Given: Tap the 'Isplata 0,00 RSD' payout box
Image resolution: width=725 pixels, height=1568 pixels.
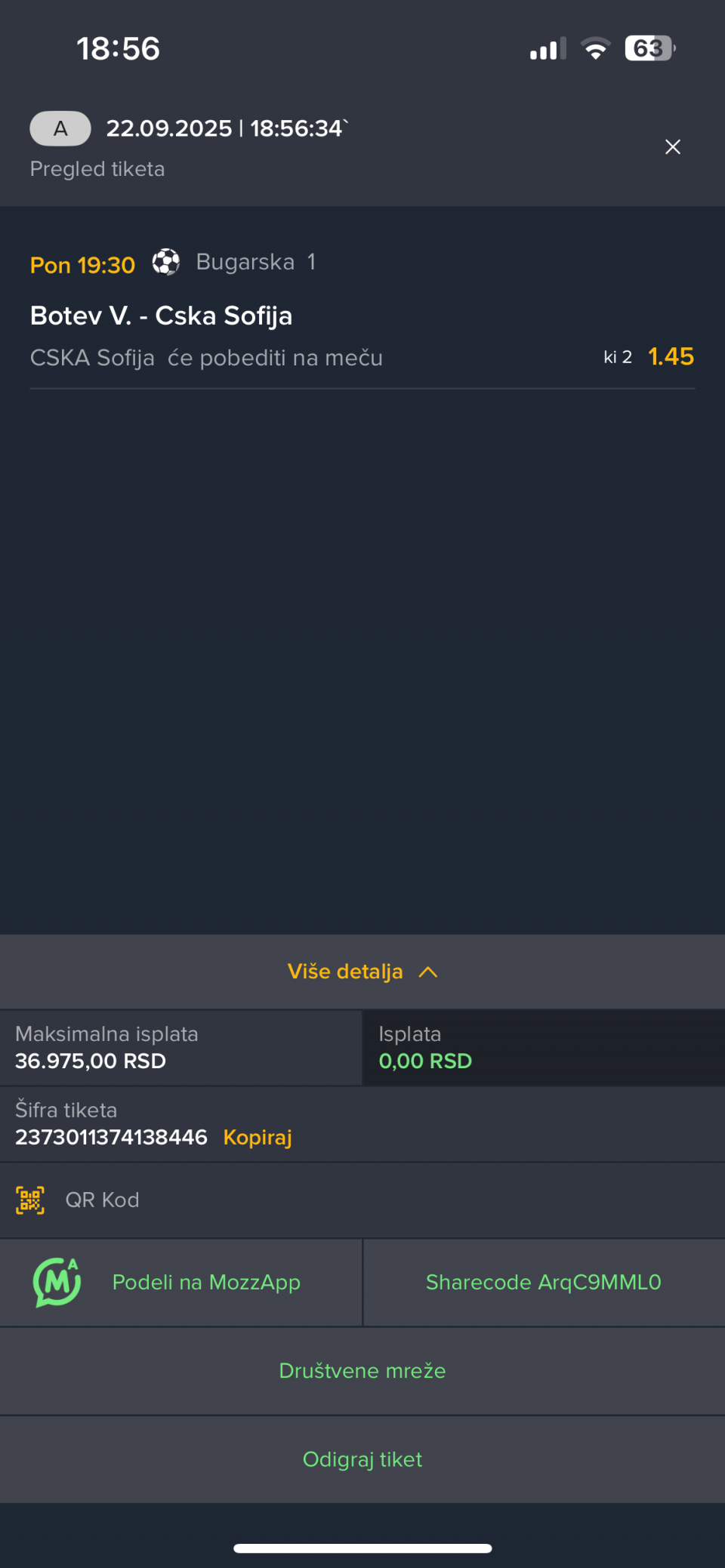Looking at the screenshot, I should pyautogui.click(x=543, y=1048).
